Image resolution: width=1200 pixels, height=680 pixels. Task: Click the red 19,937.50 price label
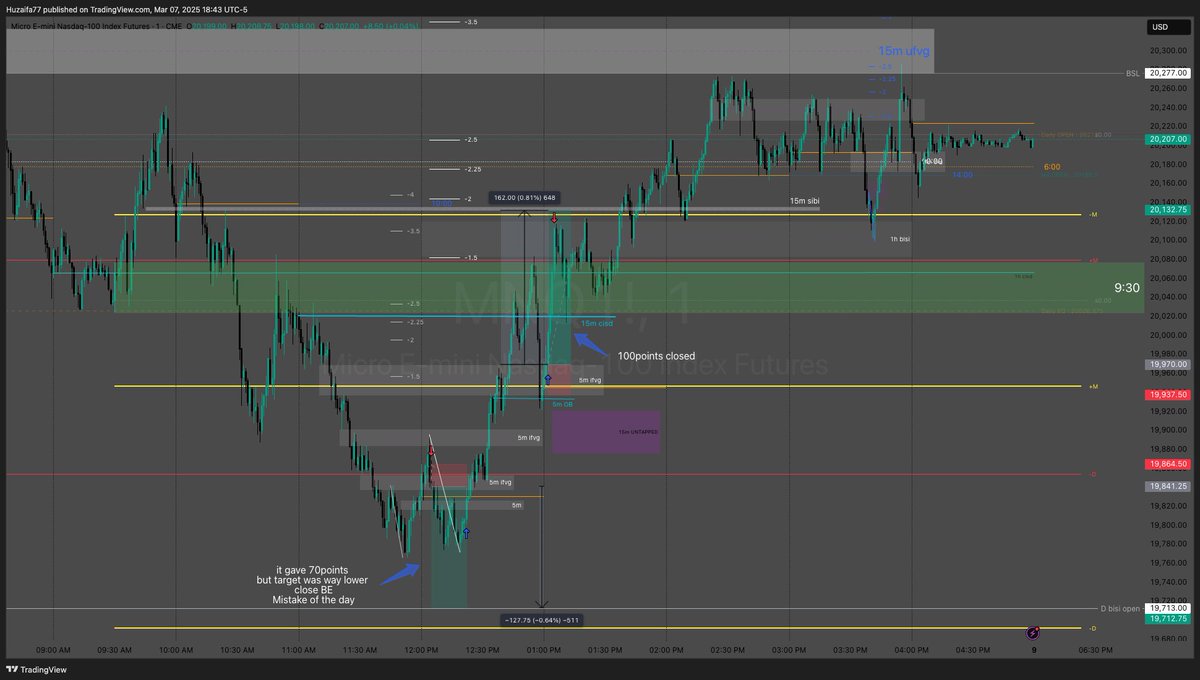(x=1167, y=395)
